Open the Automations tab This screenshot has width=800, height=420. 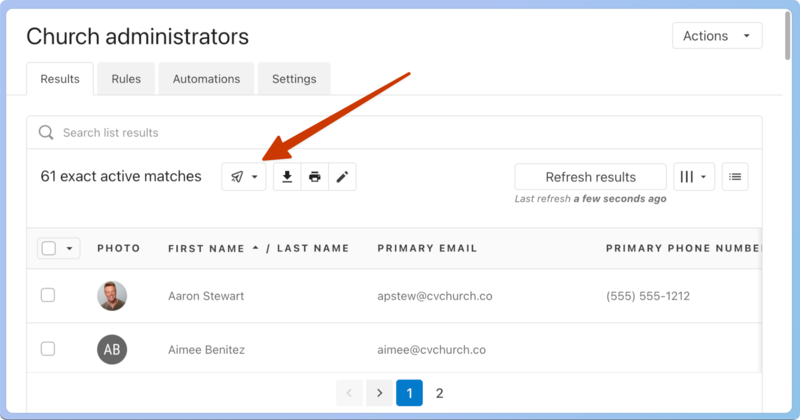pos(206,79)
